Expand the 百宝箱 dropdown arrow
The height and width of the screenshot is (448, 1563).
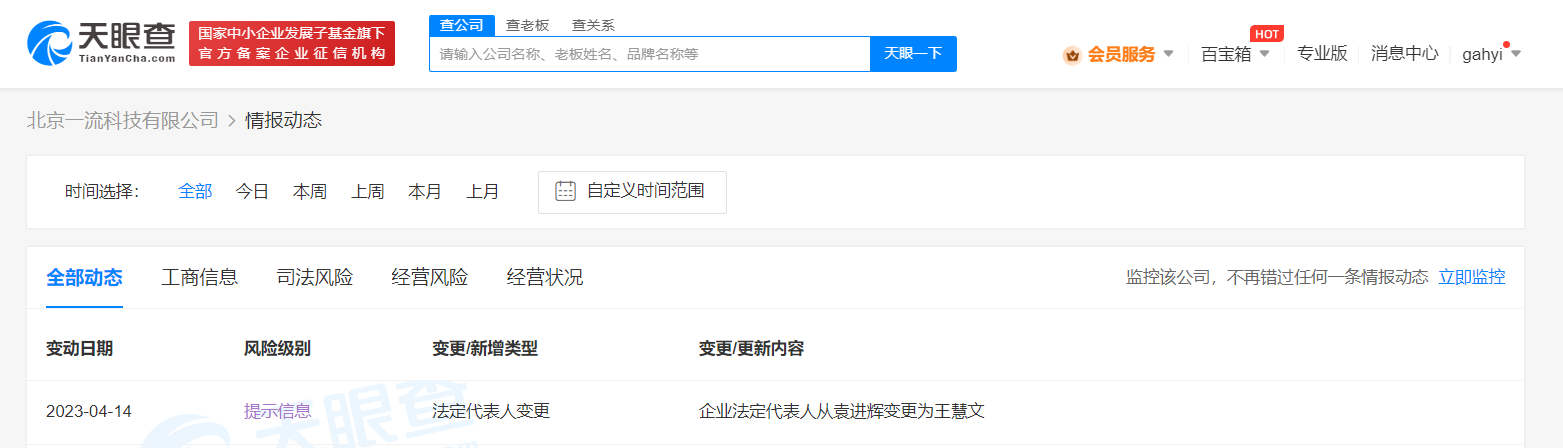(1264, 54)
